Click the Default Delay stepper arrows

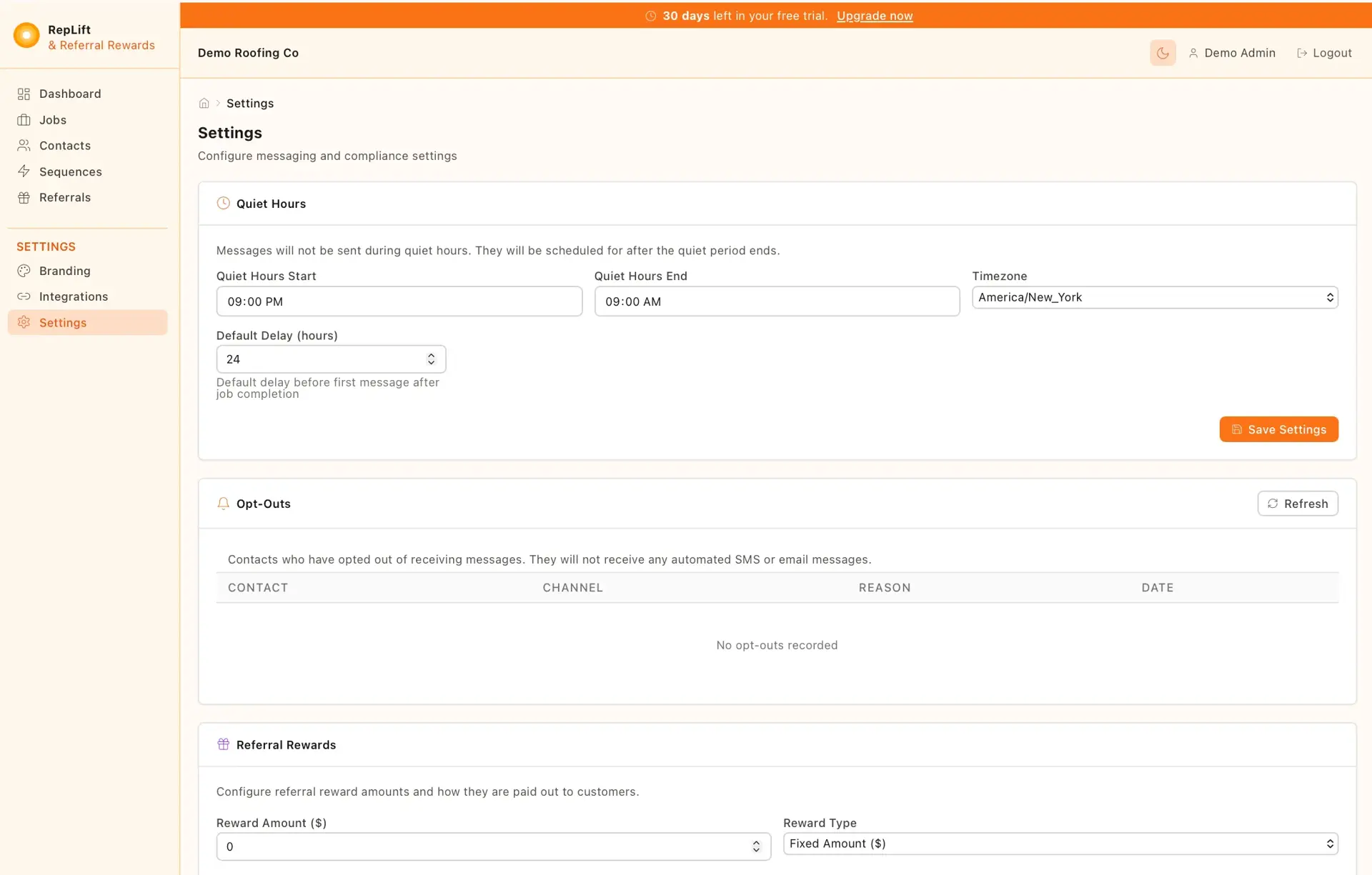pyautogui.click(x=431, y=359)
